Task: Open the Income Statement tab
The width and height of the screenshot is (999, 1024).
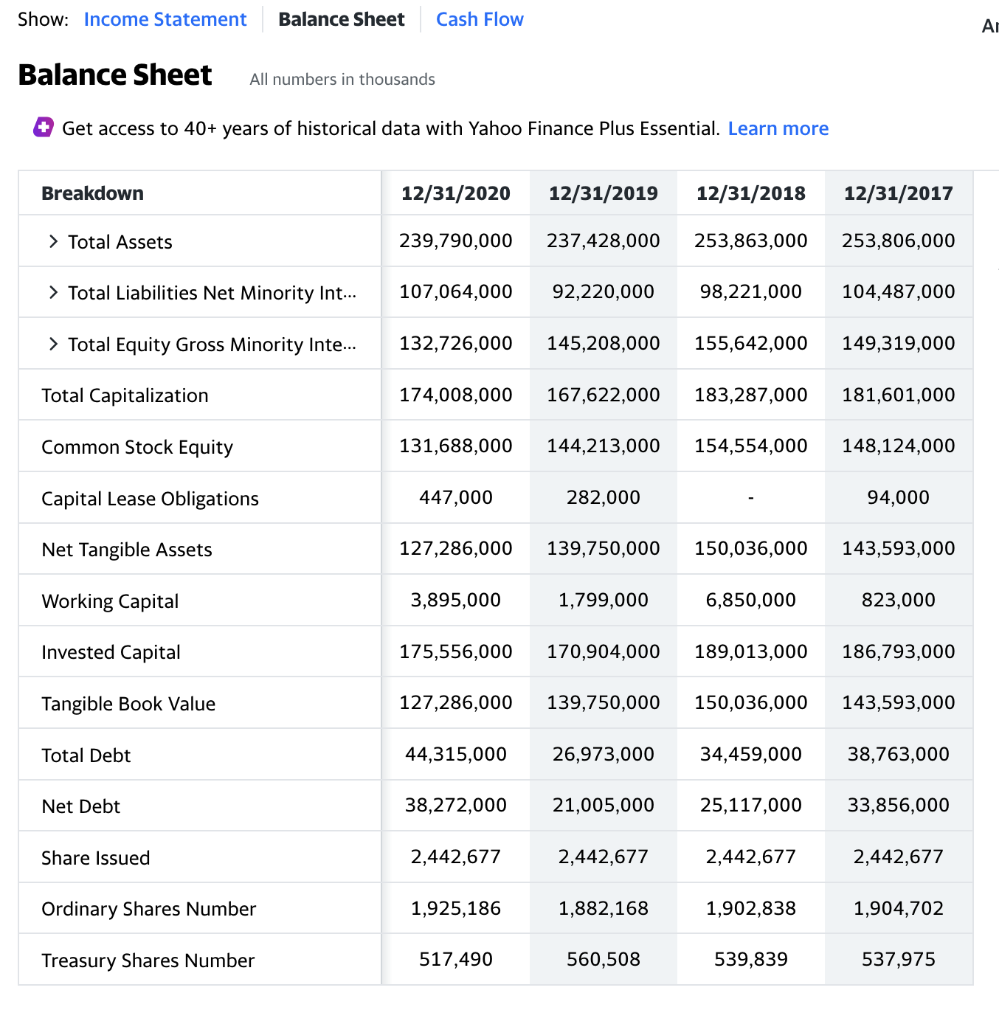Action: [165, 20]
